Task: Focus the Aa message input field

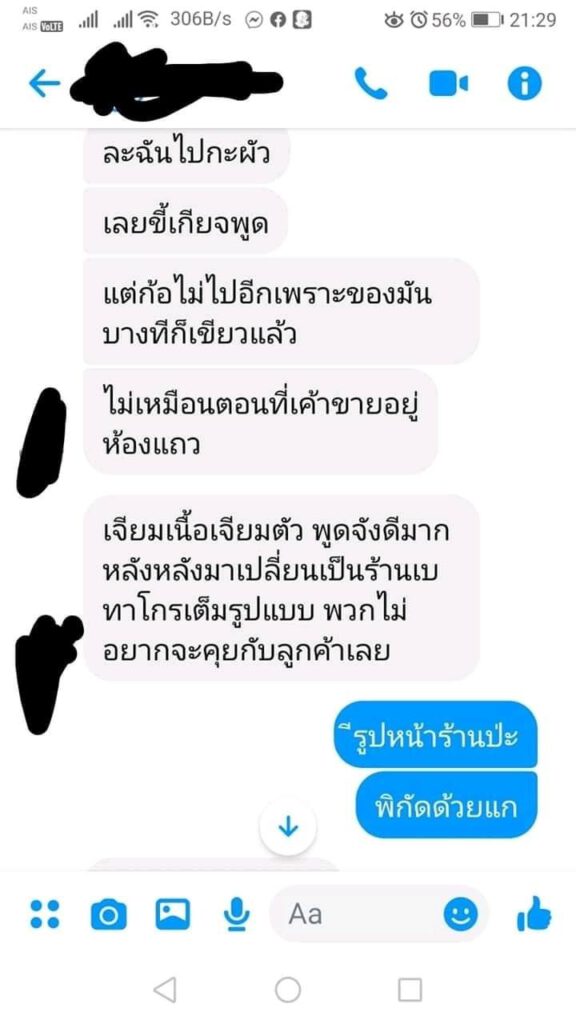Action: coord(379,914)
